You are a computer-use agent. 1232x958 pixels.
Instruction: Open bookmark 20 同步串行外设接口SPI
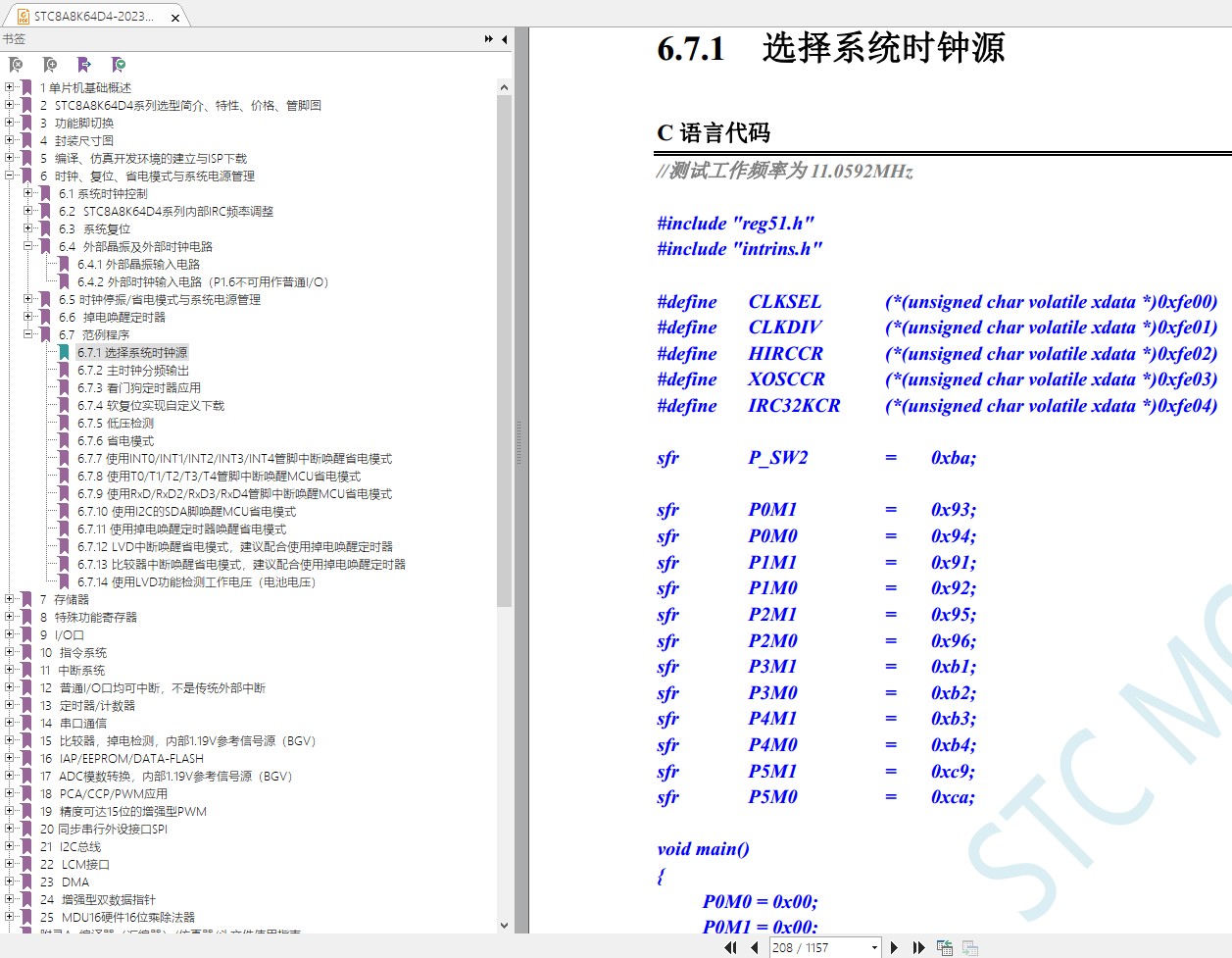pyautogui.click(x=103, y=830)
